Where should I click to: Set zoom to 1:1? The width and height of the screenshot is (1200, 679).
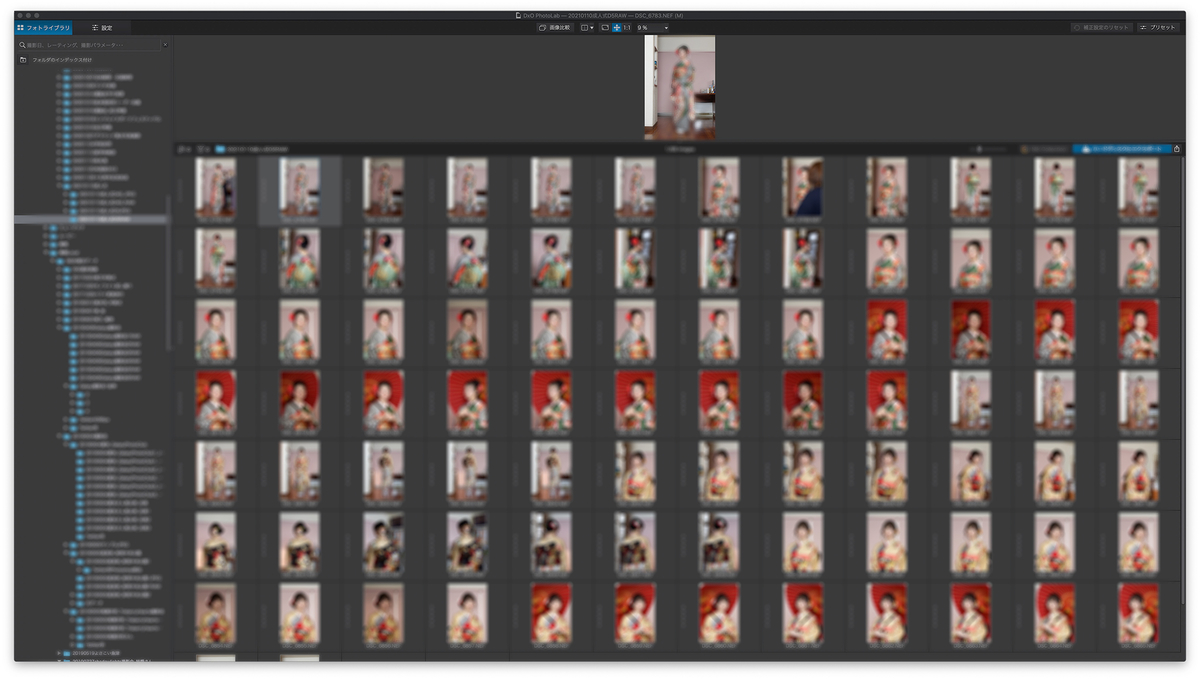click(627, 28)
